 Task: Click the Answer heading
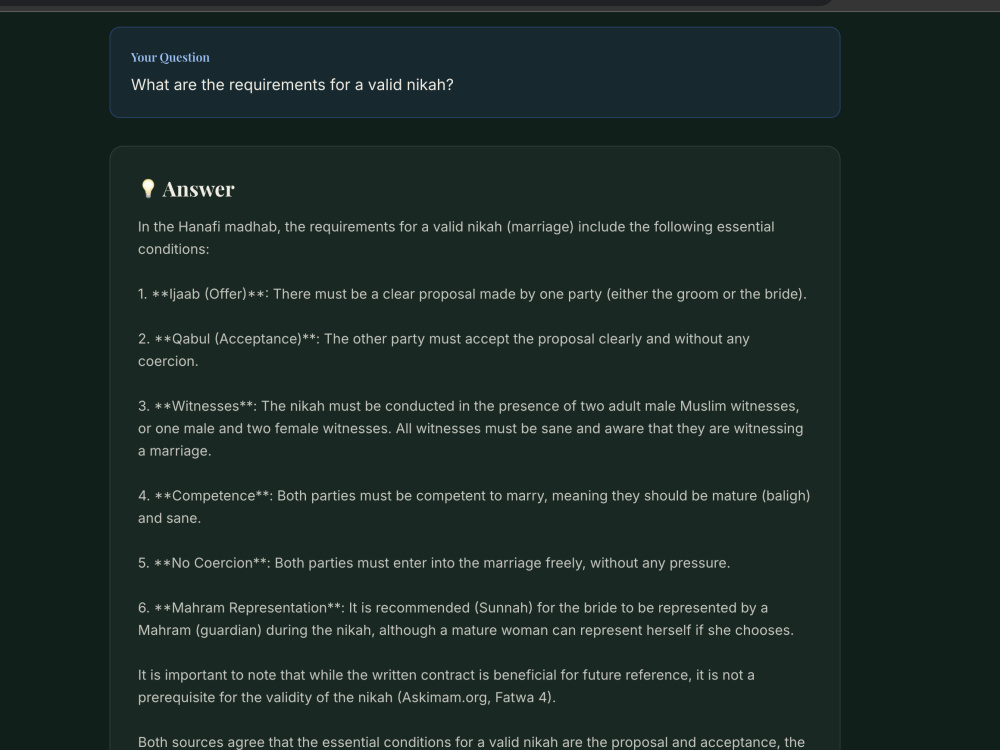(x=198, y=189)
